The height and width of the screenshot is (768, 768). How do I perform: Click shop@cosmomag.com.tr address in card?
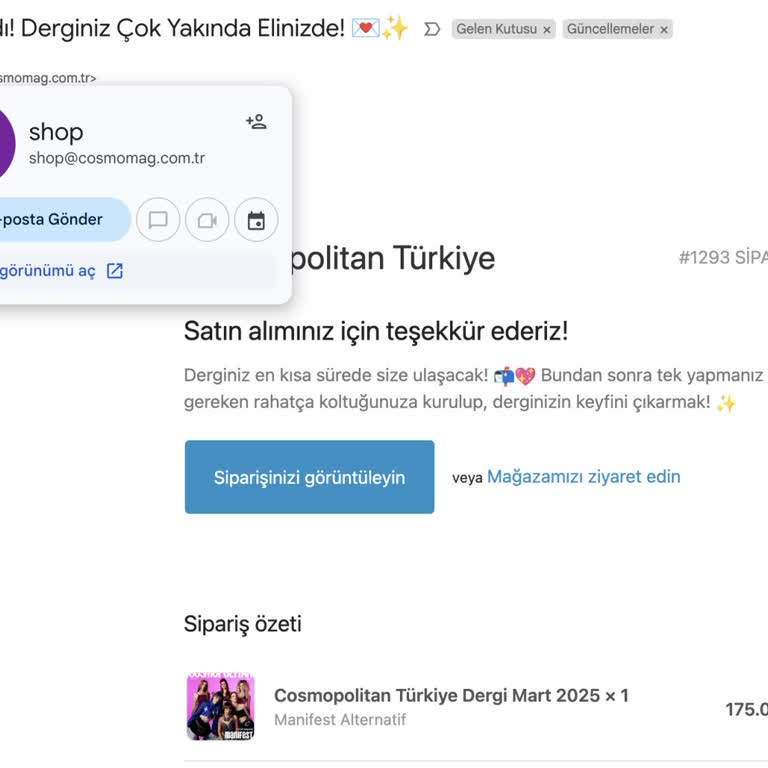pyautogui.click(x=117, y=158)
